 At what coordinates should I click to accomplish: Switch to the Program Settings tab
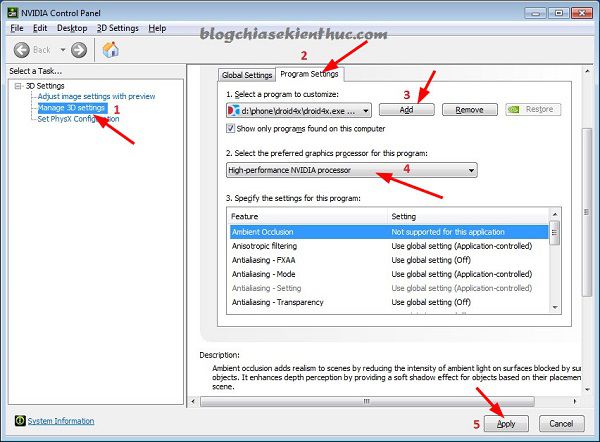coord(309,74)
